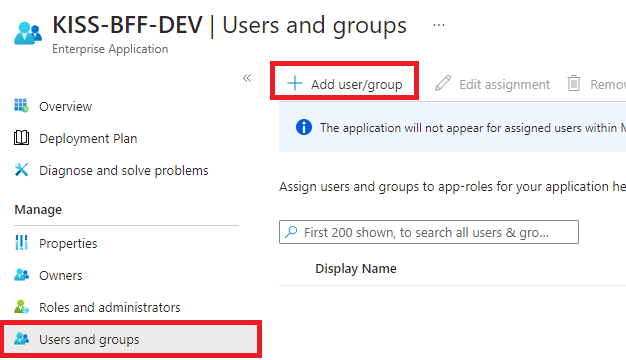Screen dimensions: 626x360
Task: Click Add user/group button
Action: coord(345,84)
